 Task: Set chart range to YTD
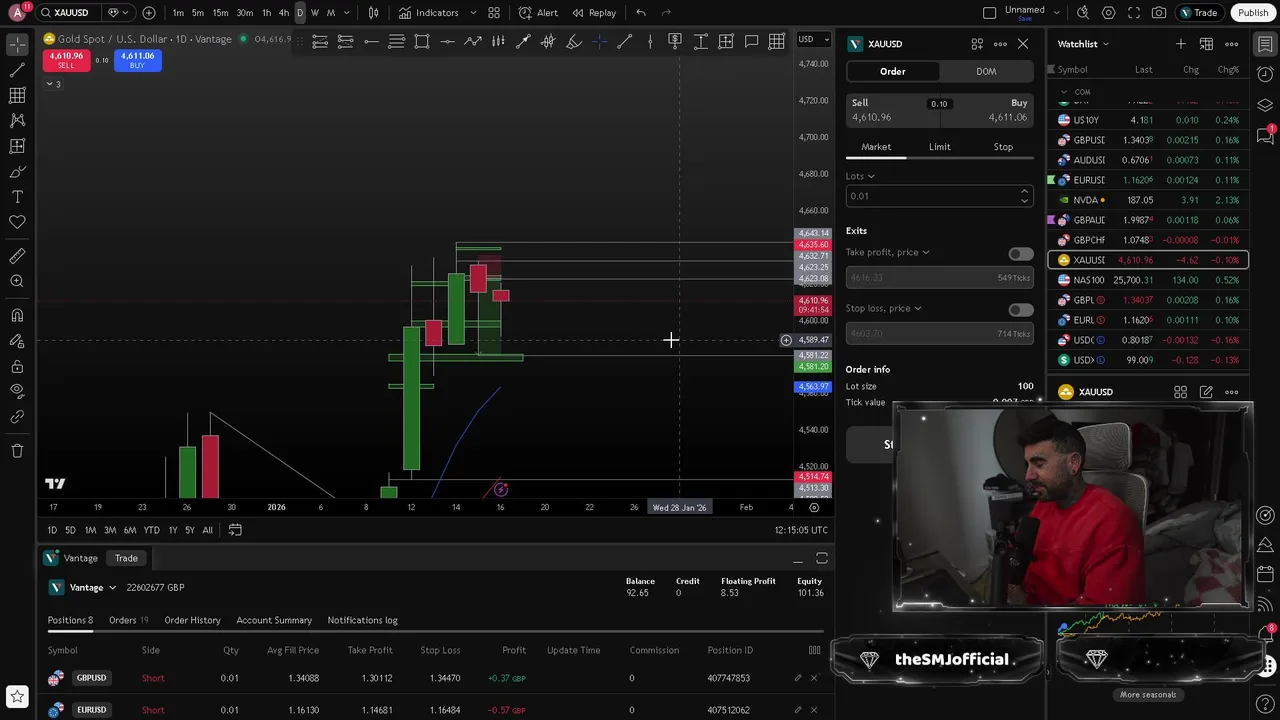[x=151, y=530]
